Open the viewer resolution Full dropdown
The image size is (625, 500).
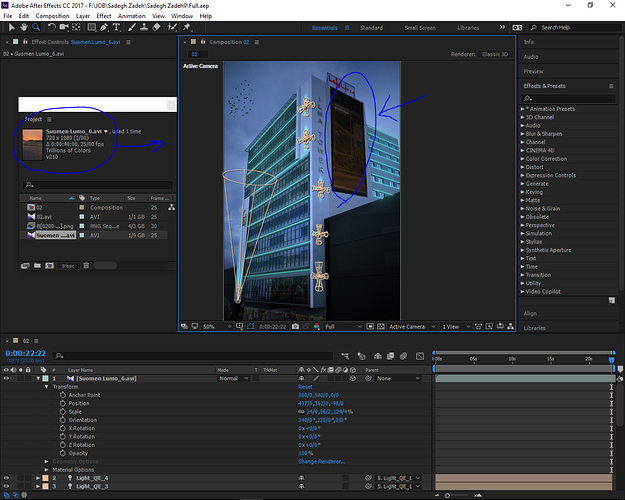(x=343, y=326)
